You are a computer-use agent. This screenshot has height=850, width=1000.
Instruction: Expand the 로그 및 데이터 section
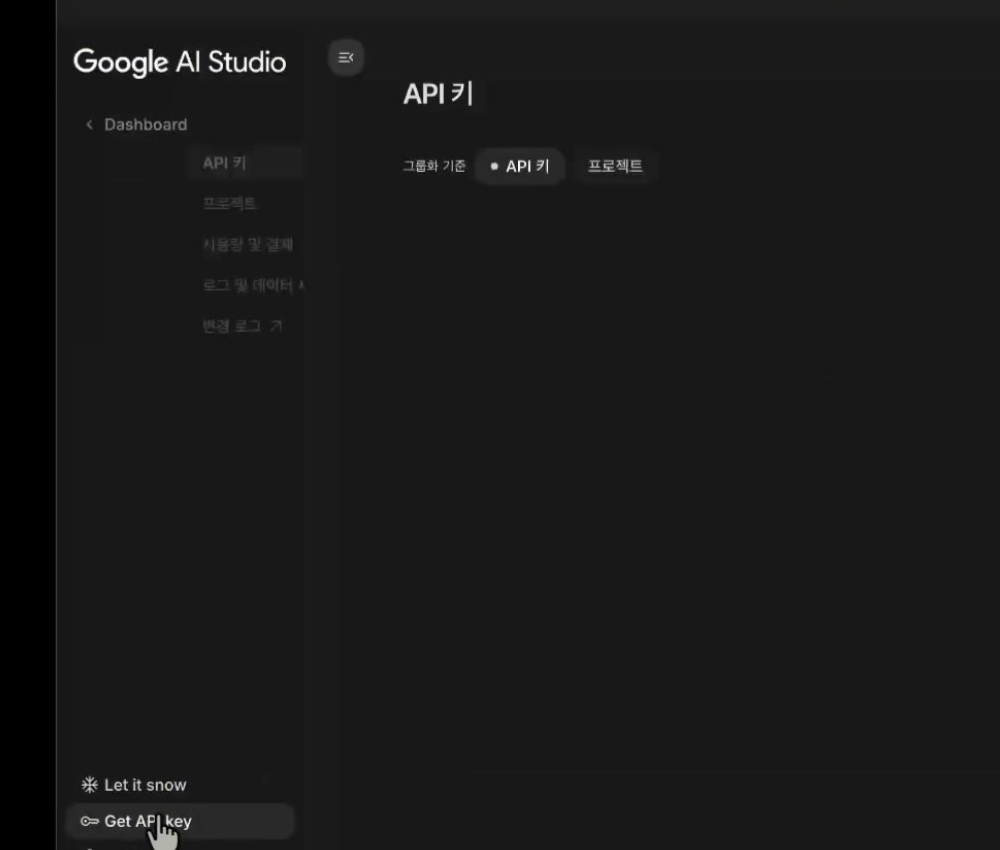point(250,285)
